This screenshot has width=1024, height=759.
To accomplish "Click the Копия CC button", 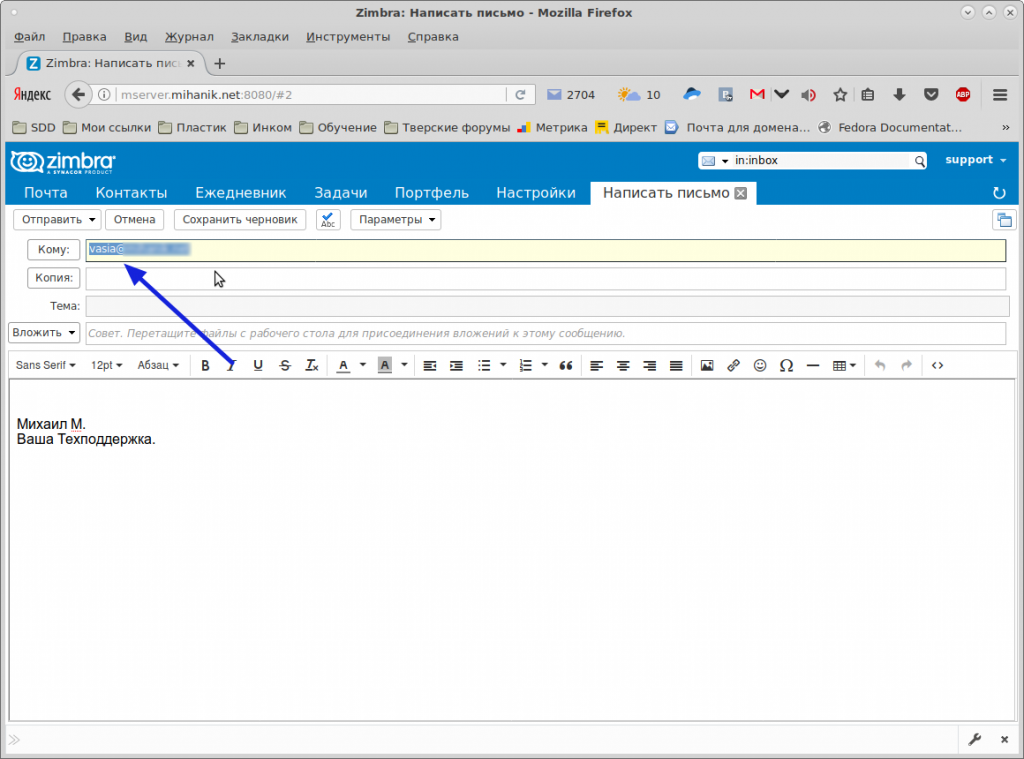I will 54,278.
